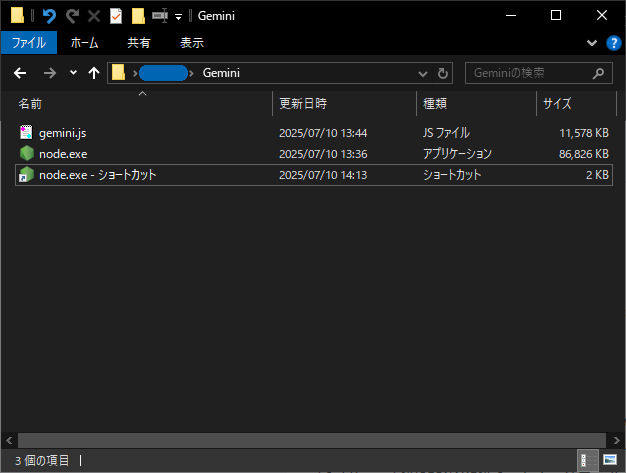Maximize the Gemini window
The width and height of the screenshot is (626, 473).
556,16
